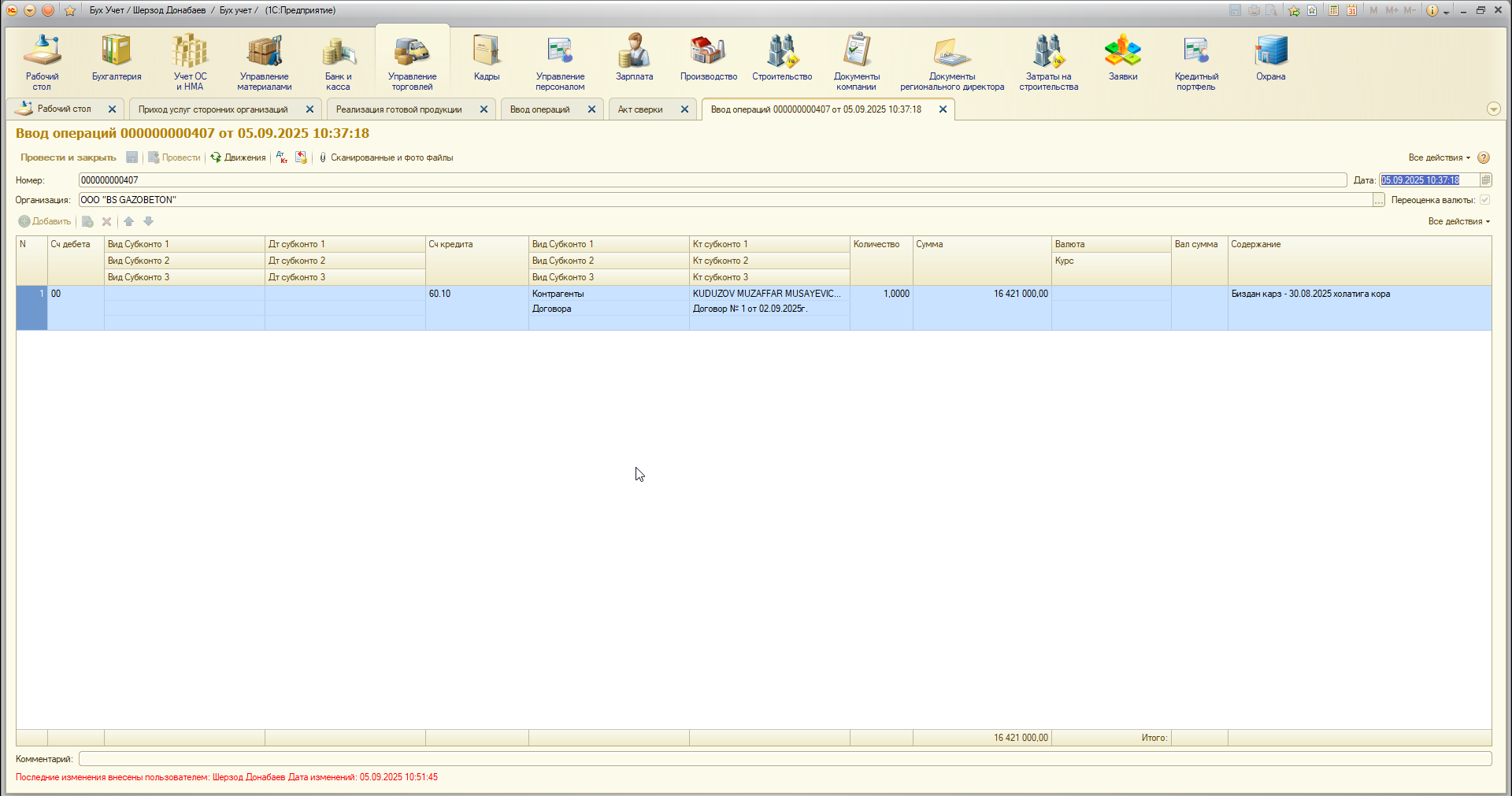Click the move row down arrow

point(148,221)
